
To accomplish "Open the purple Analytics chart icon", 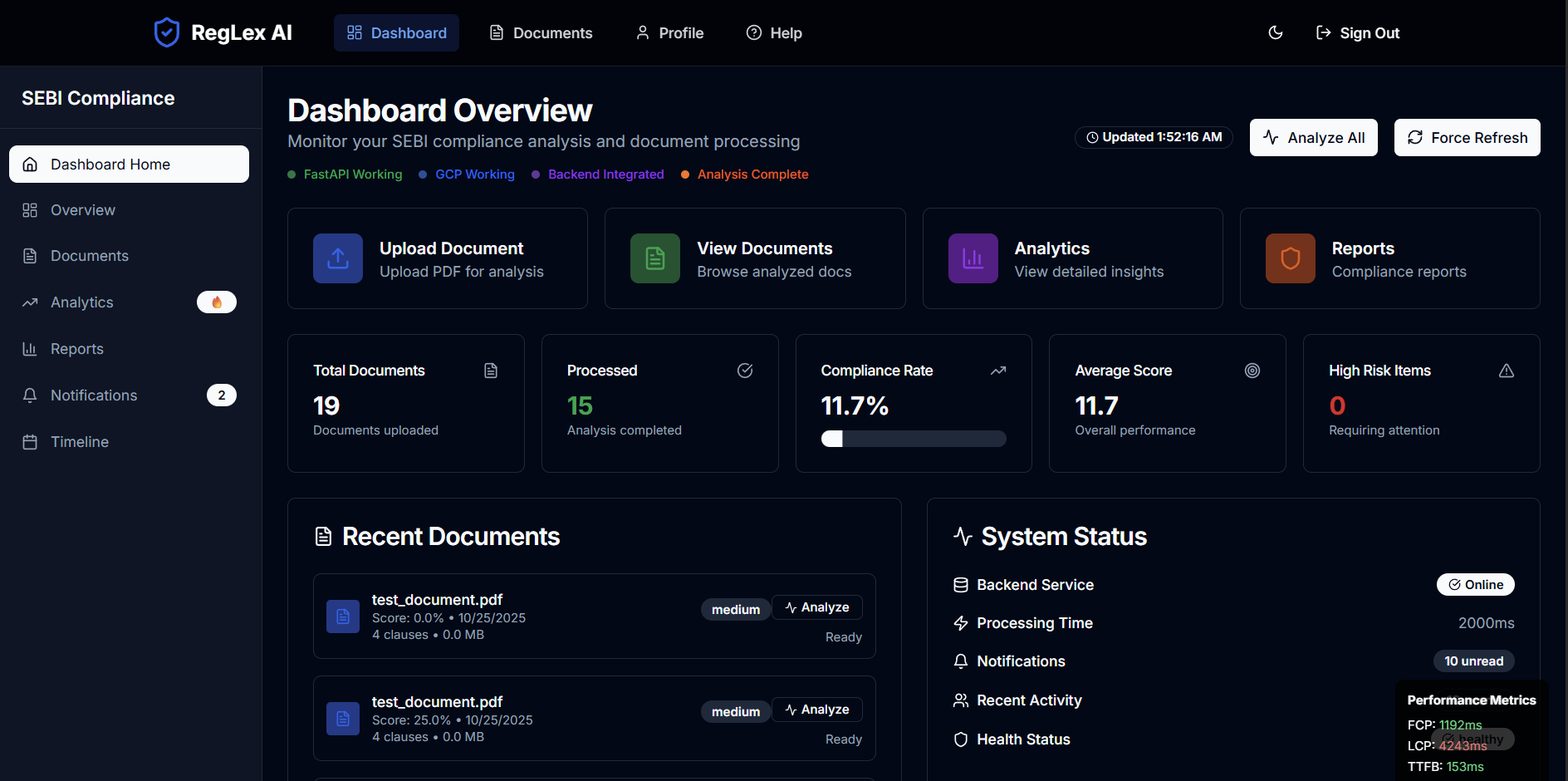I will [973, 258].
